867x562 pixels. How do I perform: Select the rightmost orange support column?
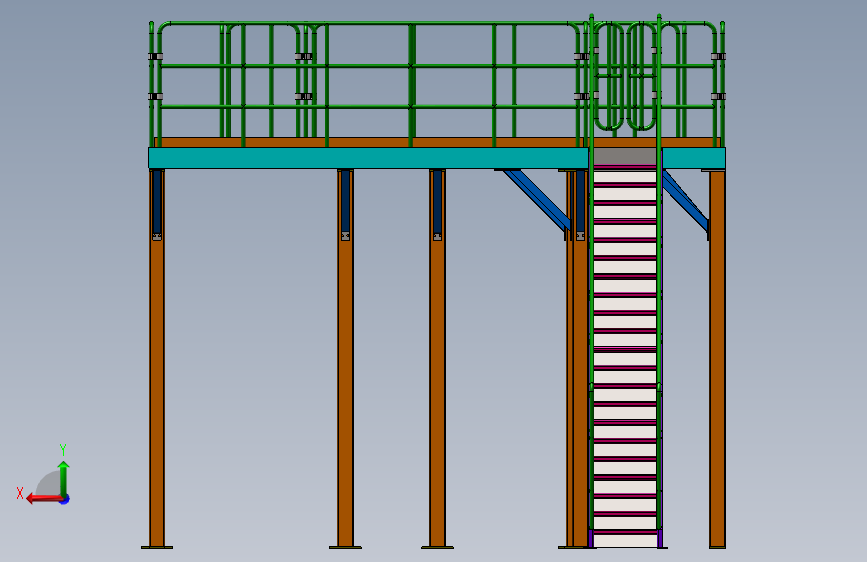tap(717, 358)
